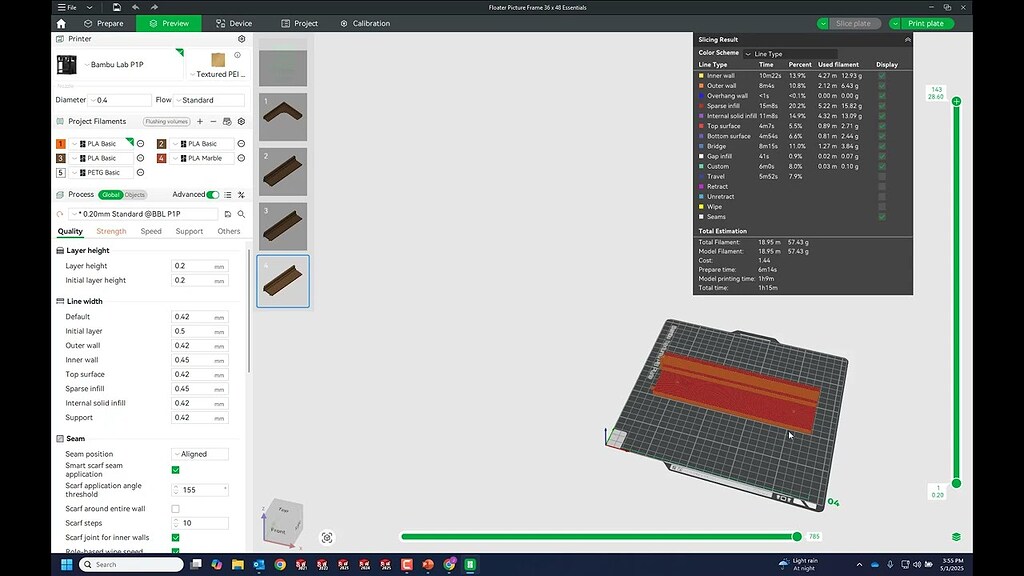This screenshot has height=576, width=1024.
Task: Show bed plate type info icon
Action: tap(238, 56)
